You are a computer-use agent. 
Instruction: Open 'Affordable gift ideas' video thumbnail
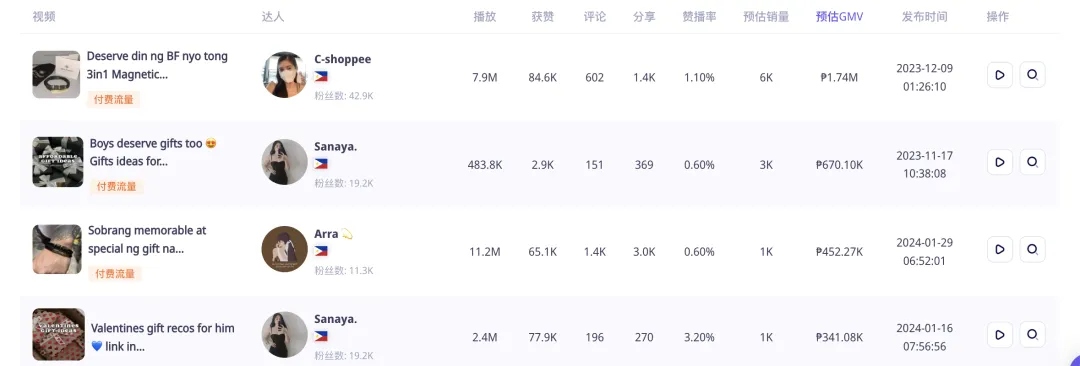click(58, 162)
